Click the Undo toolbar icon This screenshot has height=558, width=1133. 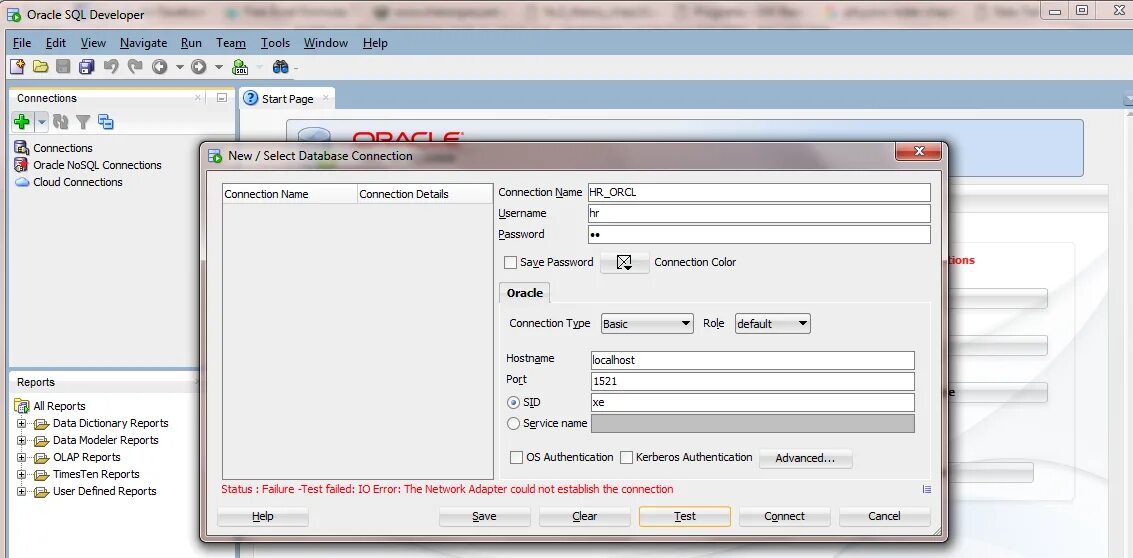111,66
